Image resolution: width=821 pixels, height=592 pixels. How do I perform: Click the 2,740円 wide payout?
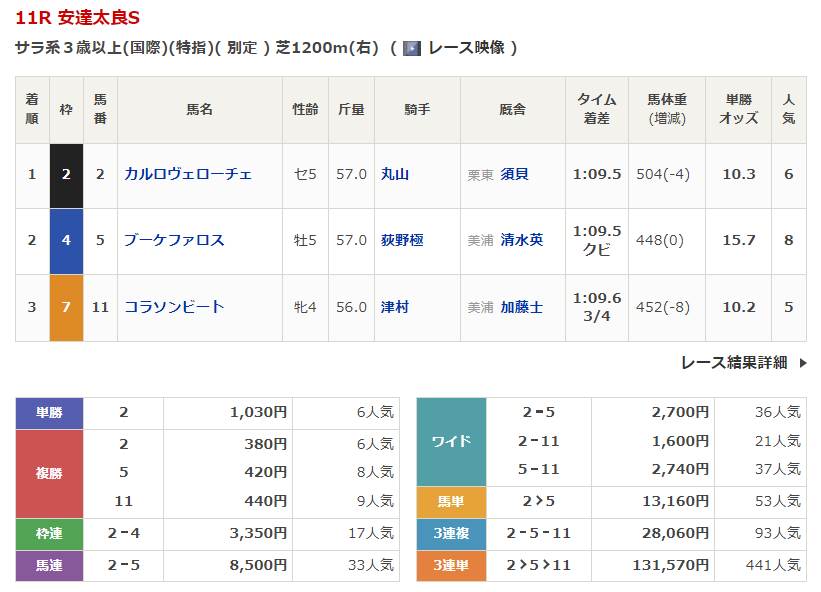tap(680, 470)
